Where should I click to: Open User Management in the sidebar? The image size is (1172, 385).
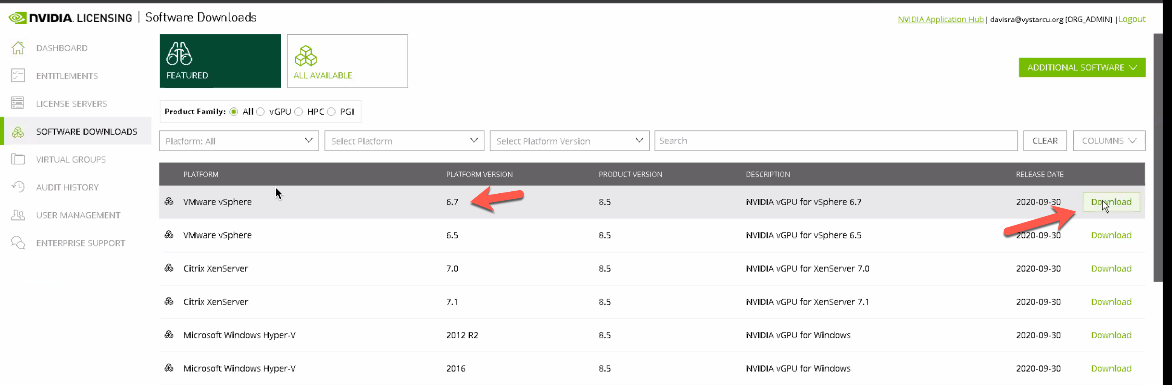78,215
